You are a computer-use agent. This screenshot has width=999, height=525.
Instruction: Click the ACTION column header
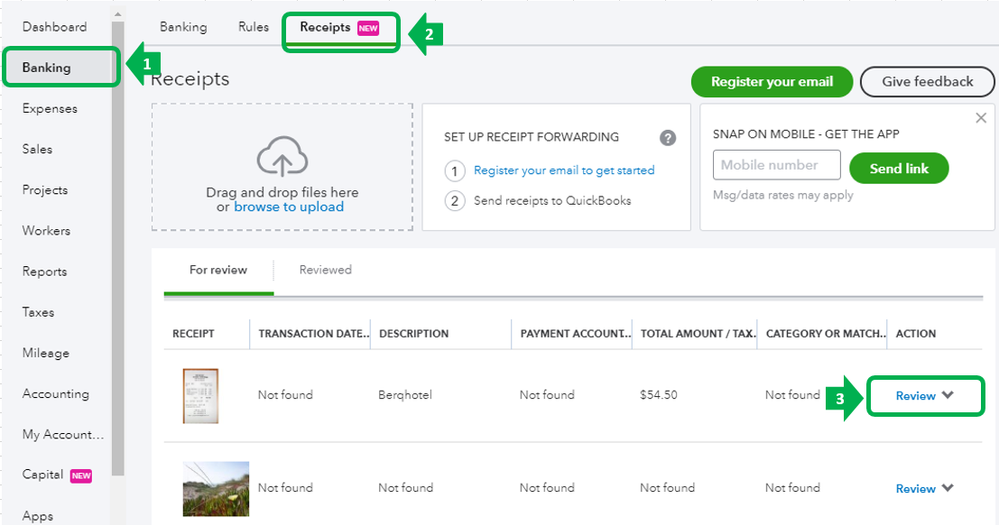[x=916, y=334]
